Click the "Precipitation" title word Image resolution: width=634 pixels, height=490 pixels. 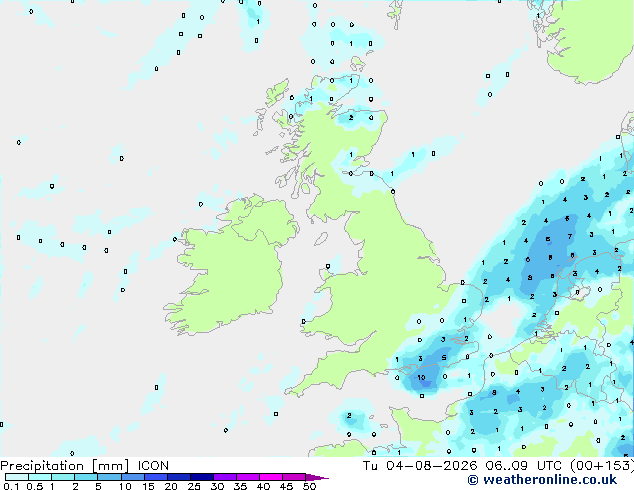(42, 466)
